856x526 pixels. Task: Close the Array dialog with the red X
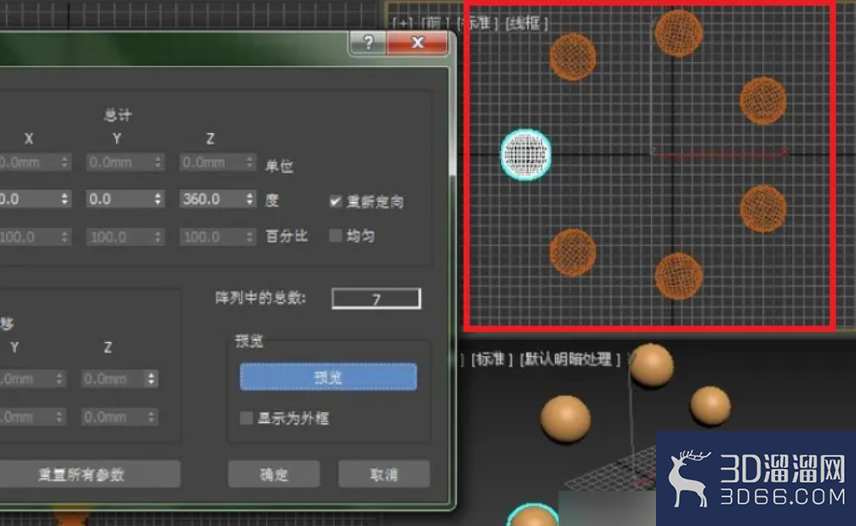[418, 42]
